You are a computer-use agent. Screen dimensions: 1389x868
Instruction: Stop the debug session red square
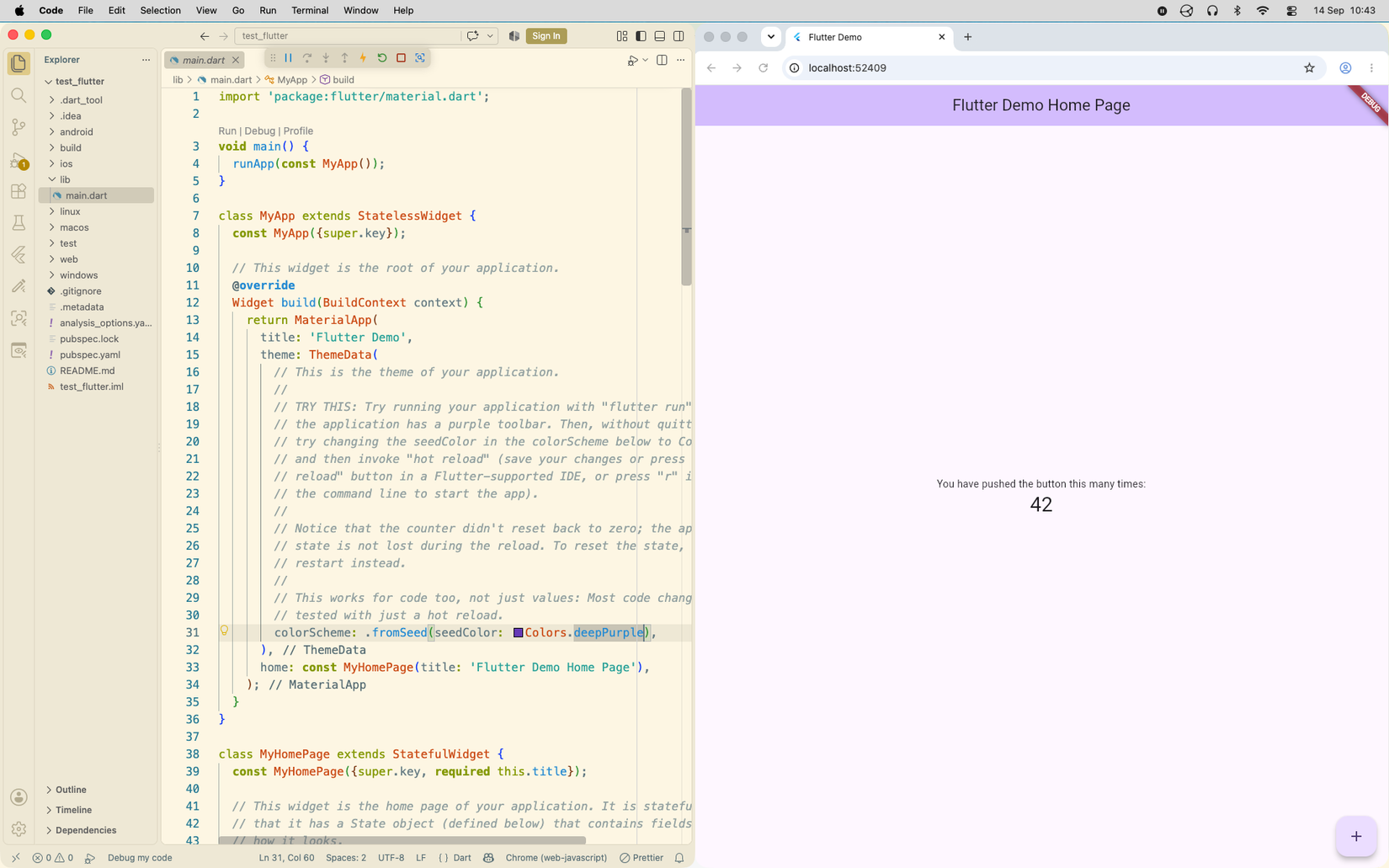pos(401,58)
